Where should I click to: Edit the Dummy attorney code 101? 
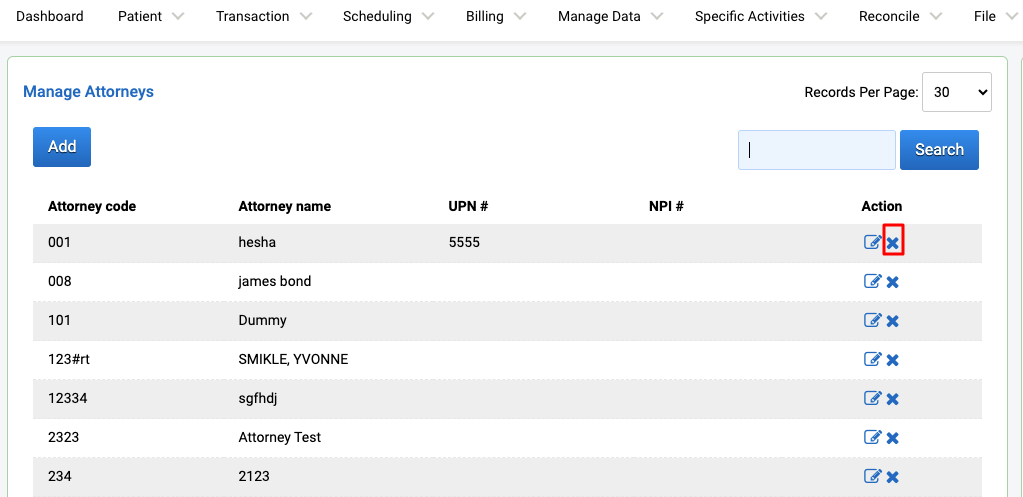pos(872,320)
